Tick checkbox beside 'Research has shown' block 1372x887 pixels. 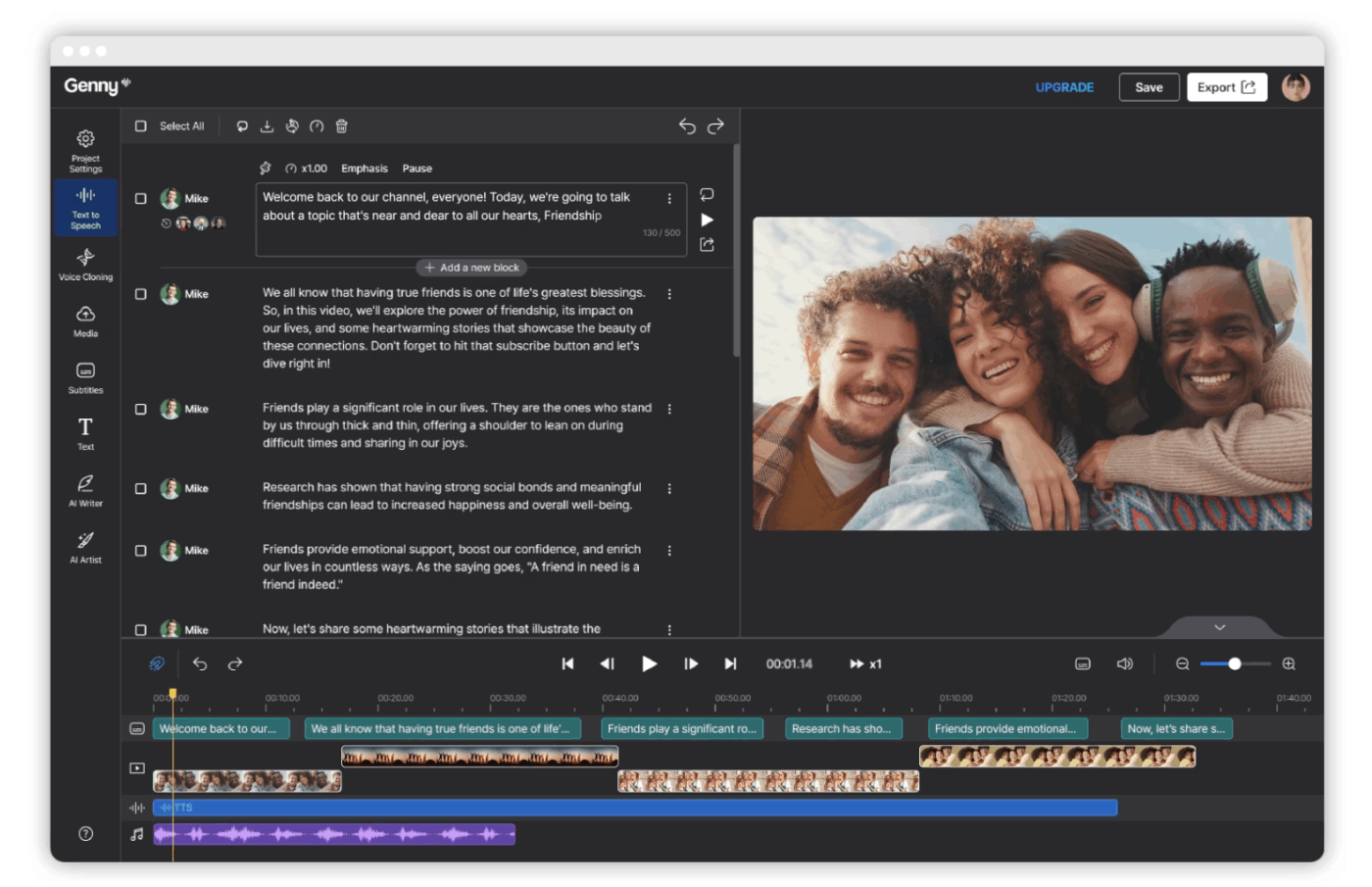click(141, 488)
